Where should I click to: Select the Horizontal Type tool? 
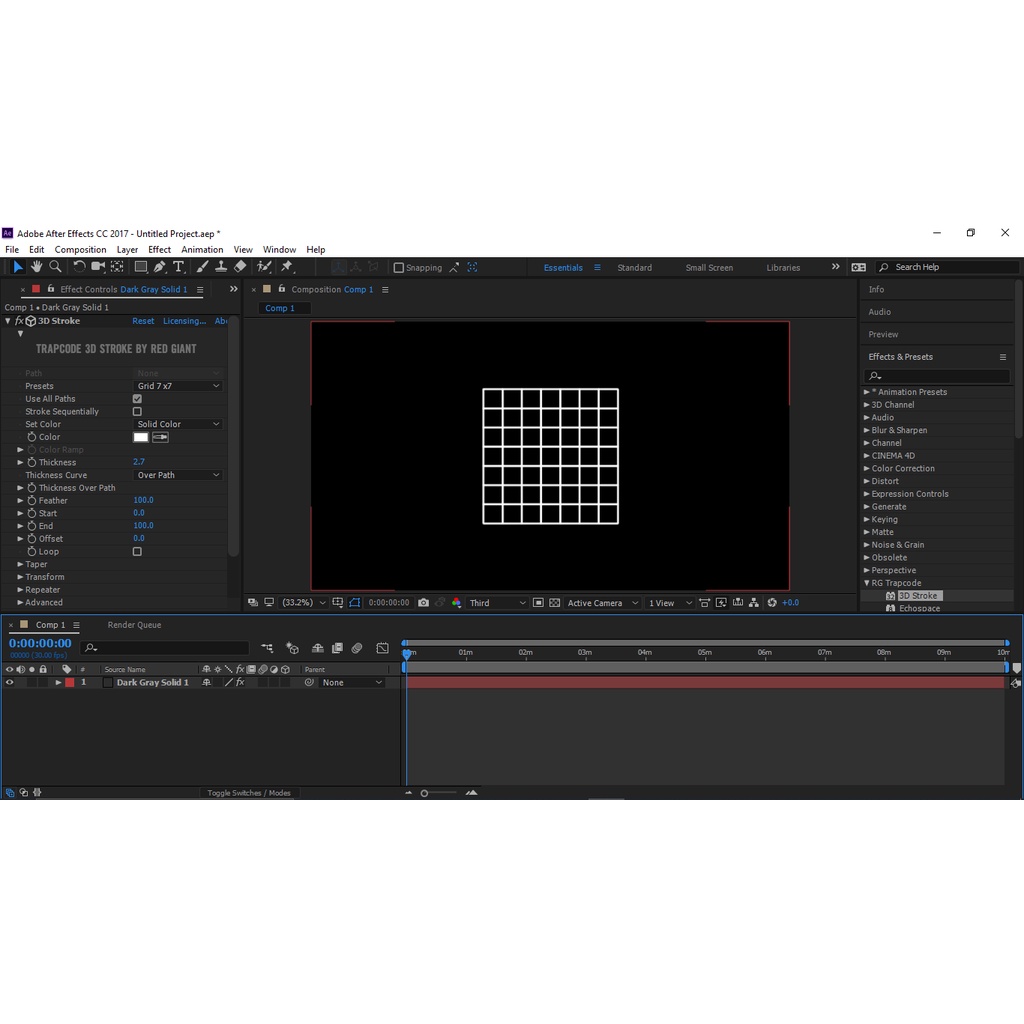pyautogui.click(x=178, y=267)
